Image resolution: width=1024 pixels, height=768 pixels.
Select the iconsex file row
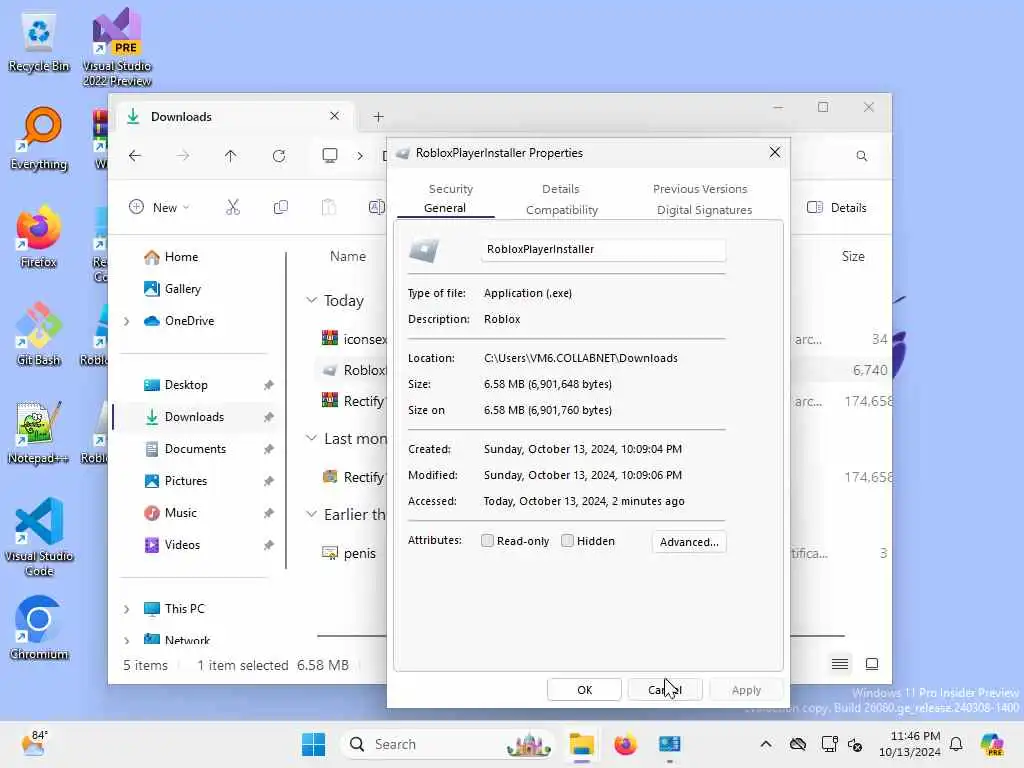pos(354,339)
